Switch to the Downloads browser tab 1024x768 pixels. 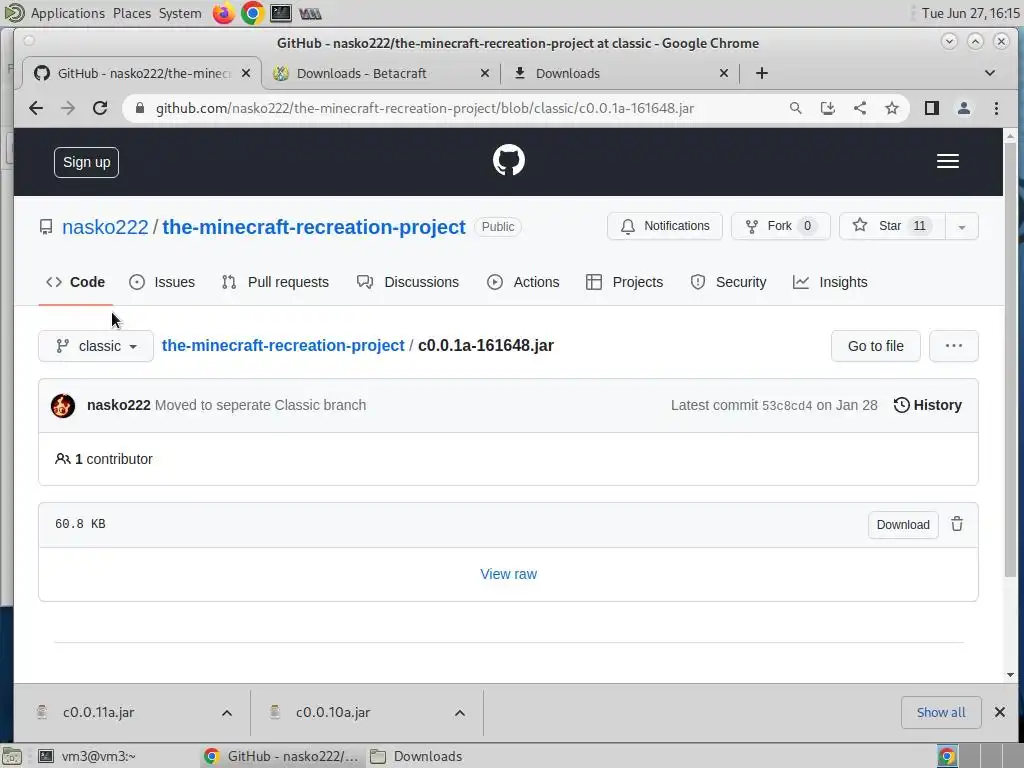[x=620, y=73]
